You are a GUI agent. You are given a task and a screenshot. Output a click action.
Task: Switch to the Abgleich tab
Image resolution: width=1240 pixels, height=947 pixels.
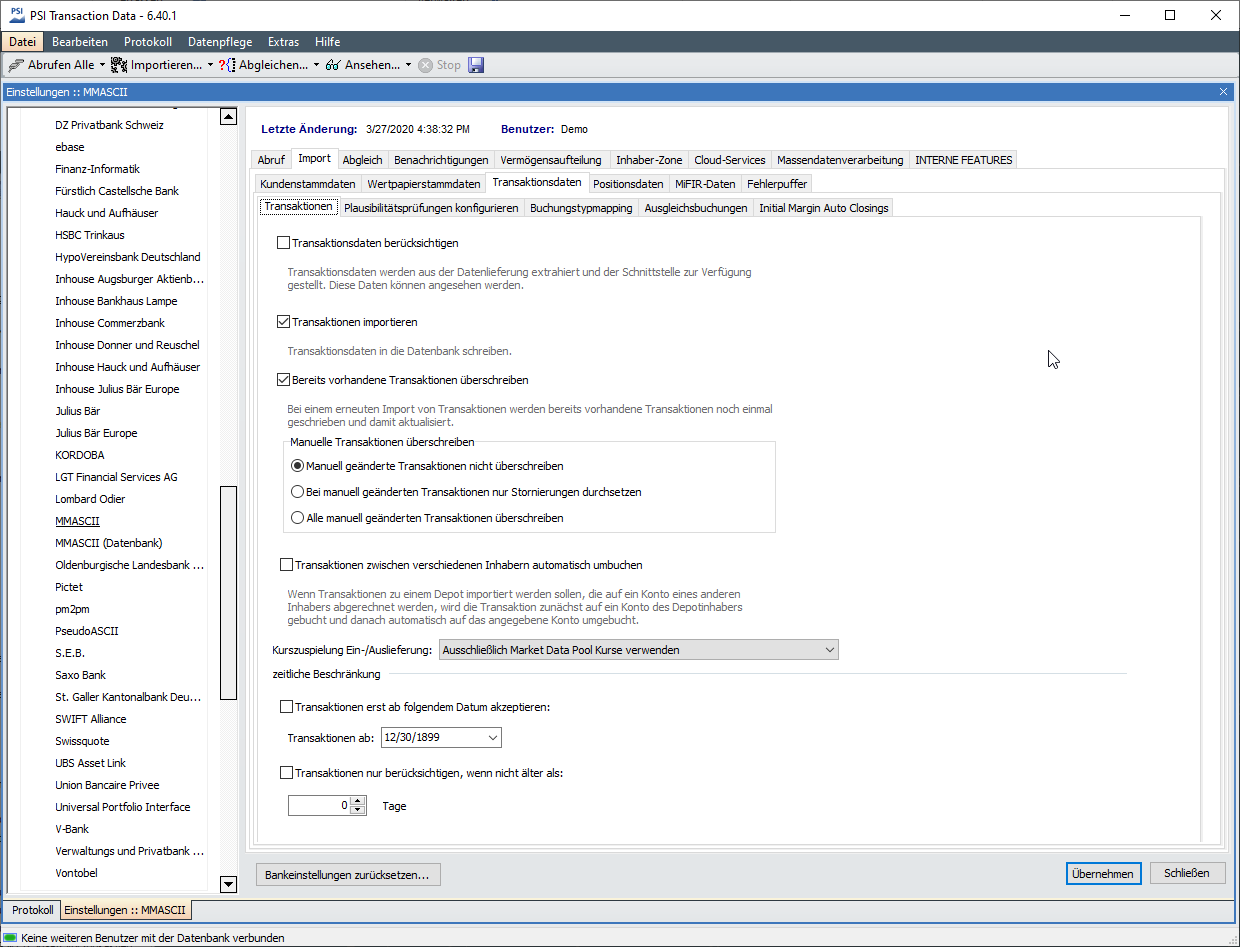tap(362, 160)
